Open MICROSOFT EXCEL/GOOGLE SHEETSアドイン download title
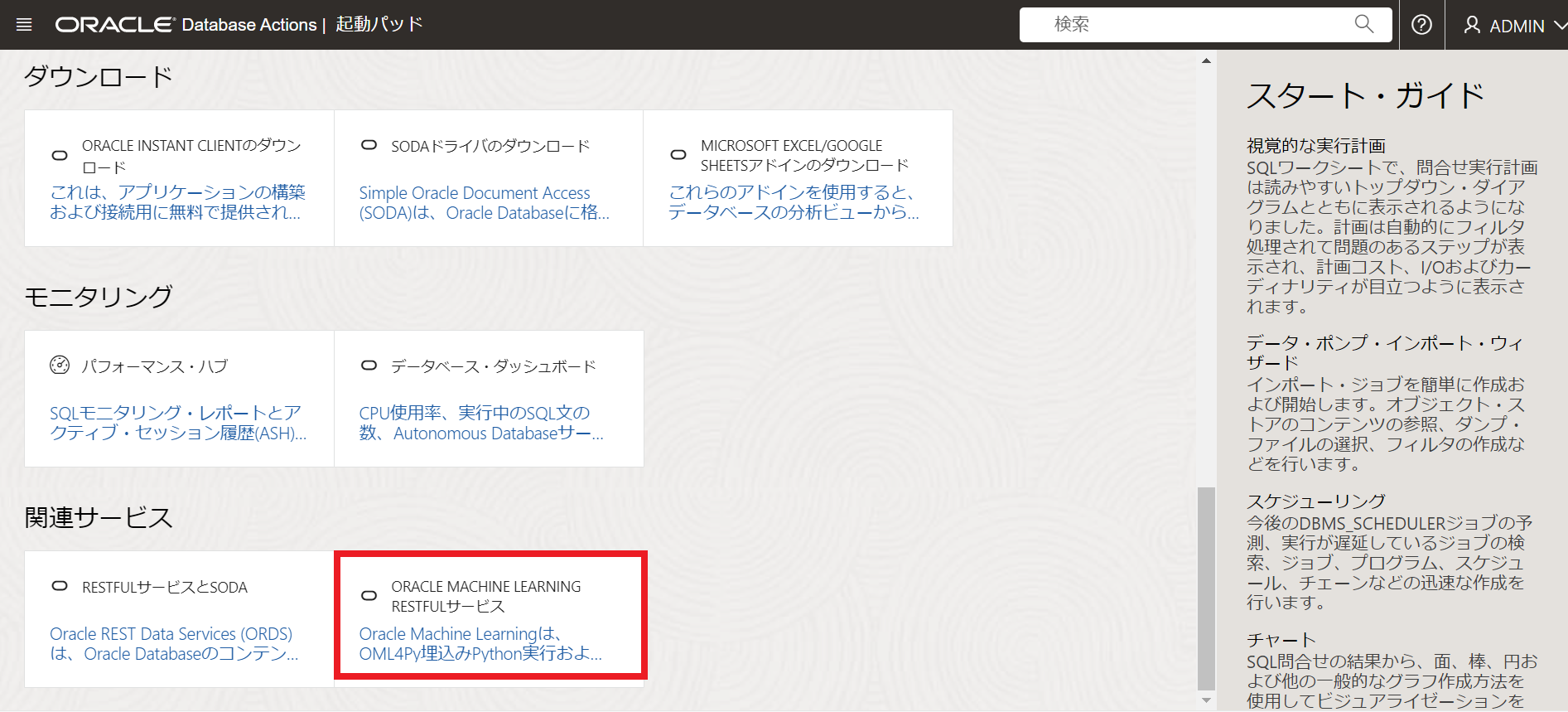Image resolution: width=1568 pixels, height=712 pixels. [x=804, y=155]
